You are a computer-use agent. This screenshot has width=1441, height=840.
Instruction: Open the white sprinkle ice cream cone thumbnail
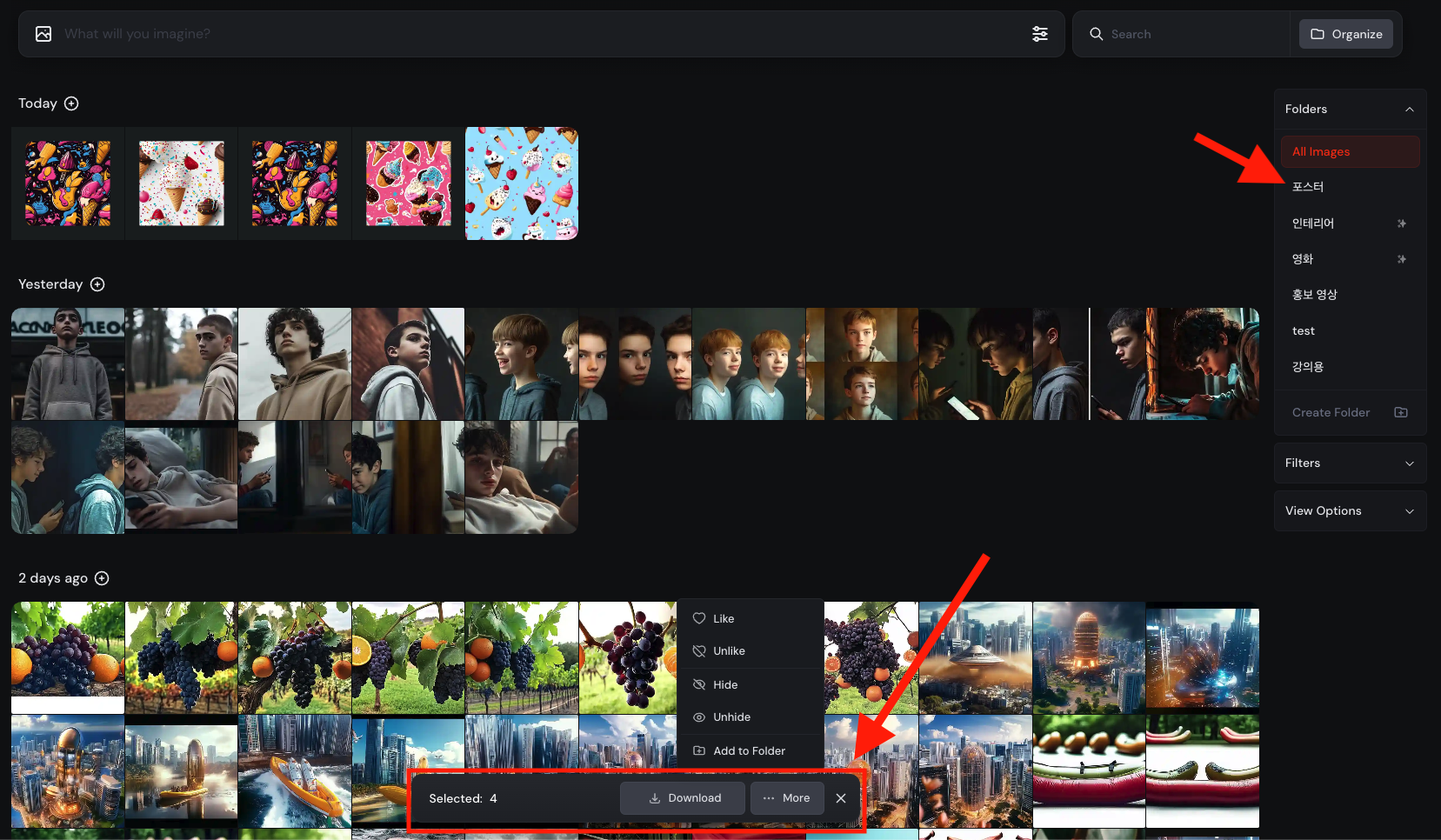point(182,183)
